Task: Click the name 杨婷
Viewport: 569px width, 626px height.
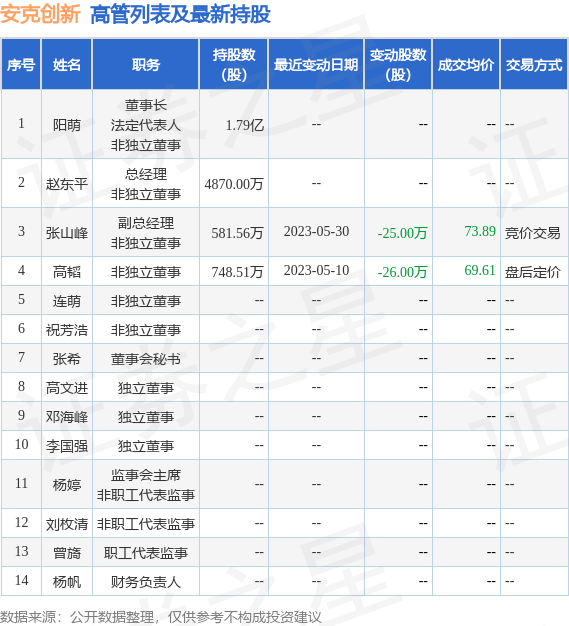Action: pyautogui.click(x=67, y=485)
